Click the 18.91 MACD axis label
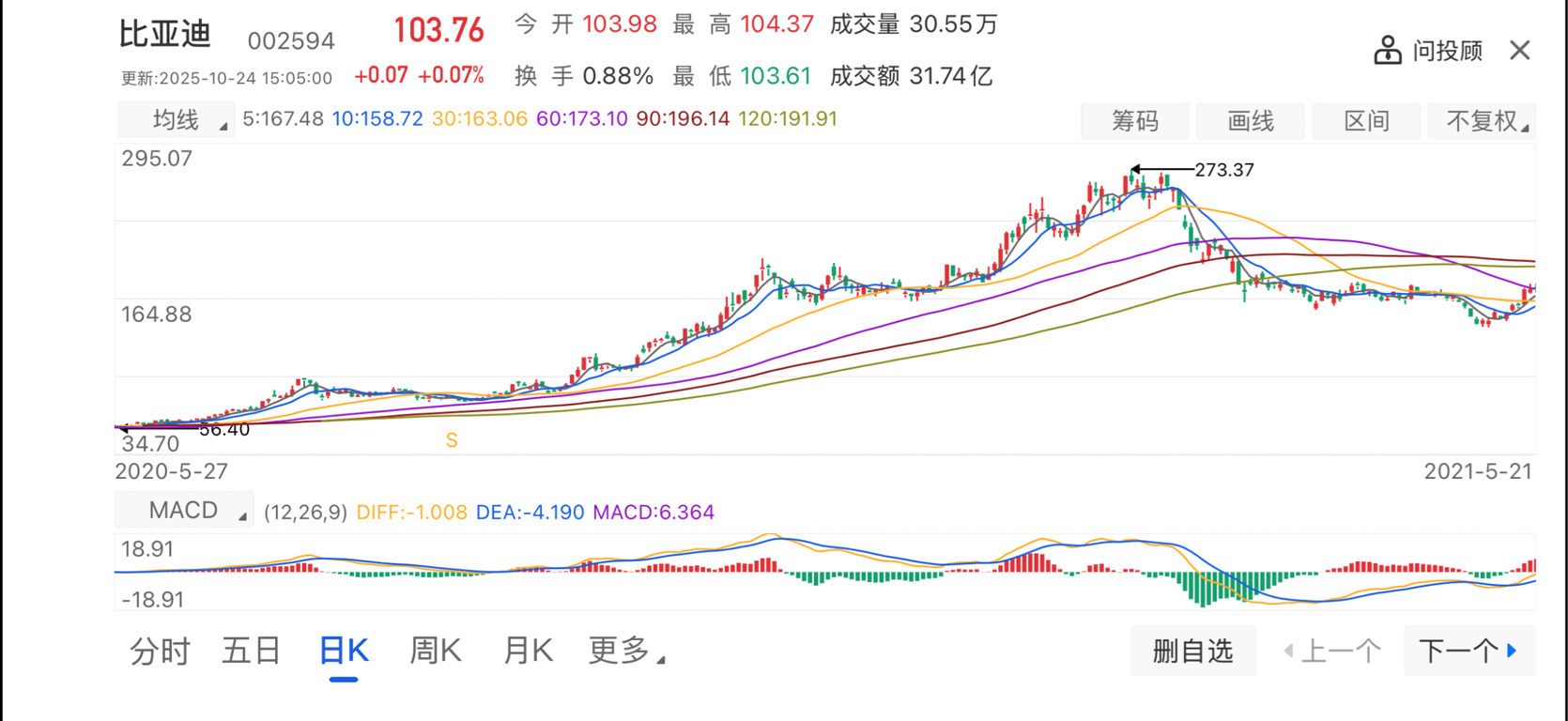The width and height of the screenshot is (1568, 721). (x=147, y=549)
